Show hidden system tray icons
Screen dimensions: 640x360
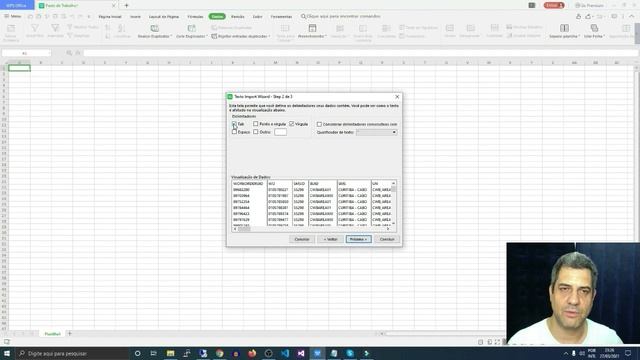[x=566, y=353]
